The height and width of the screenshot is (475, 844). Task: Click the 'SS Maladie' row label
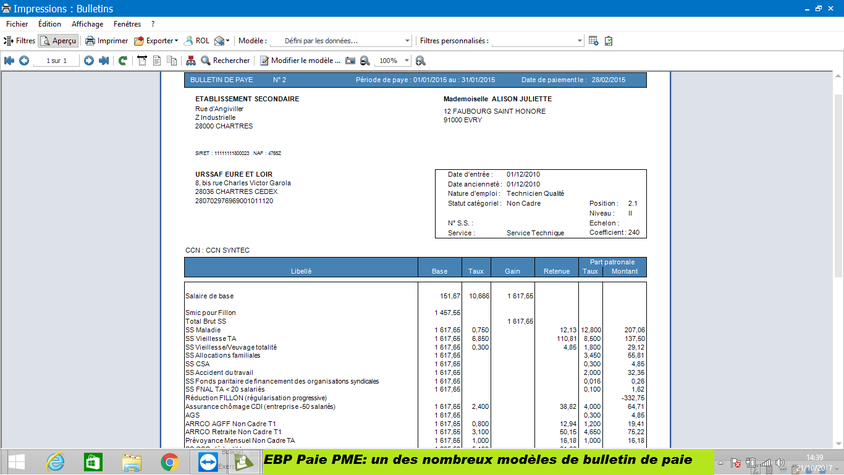pyautogui.click(x=203, y=330)
